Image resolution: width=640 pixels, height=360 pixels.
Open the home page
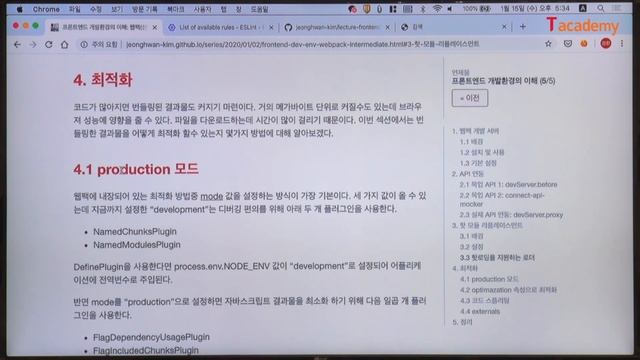click(64, 44)
